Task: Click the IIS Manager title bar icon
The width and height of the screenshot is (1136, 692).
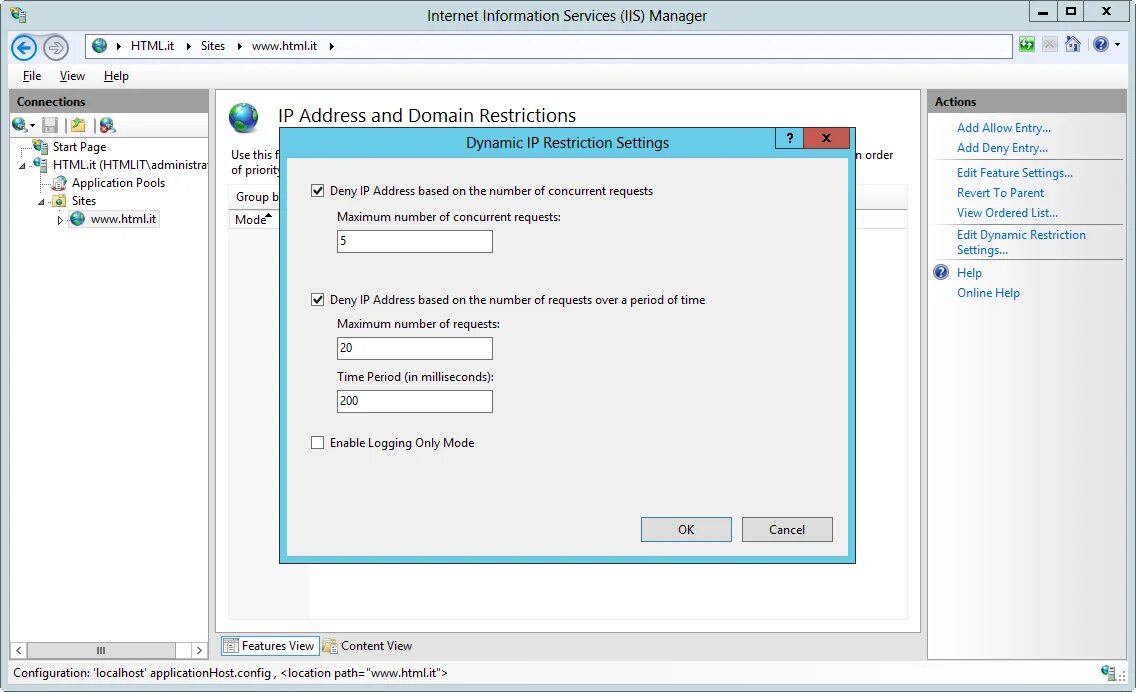Action: 19,14
